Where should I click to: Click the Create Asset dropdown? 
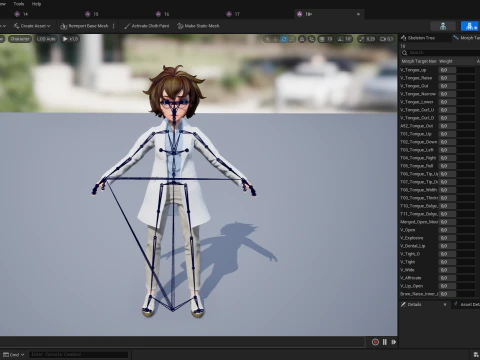click(x=32, y=26)
